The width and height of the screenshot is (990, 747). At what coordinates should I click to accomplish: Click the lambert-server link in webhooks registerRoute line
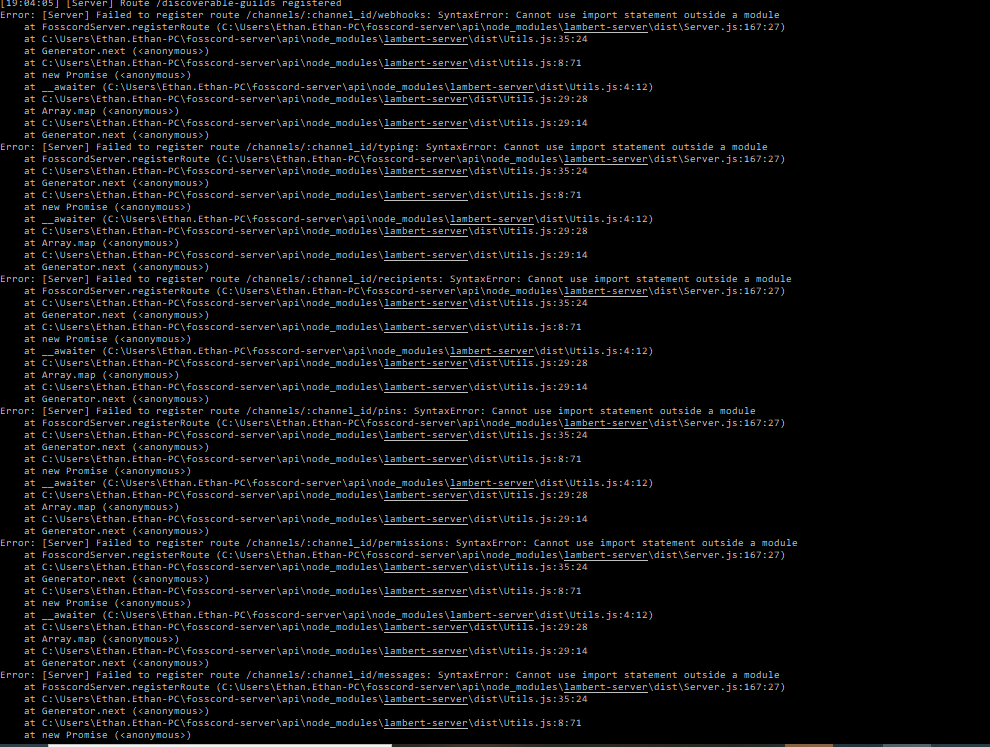coord(605,27)
